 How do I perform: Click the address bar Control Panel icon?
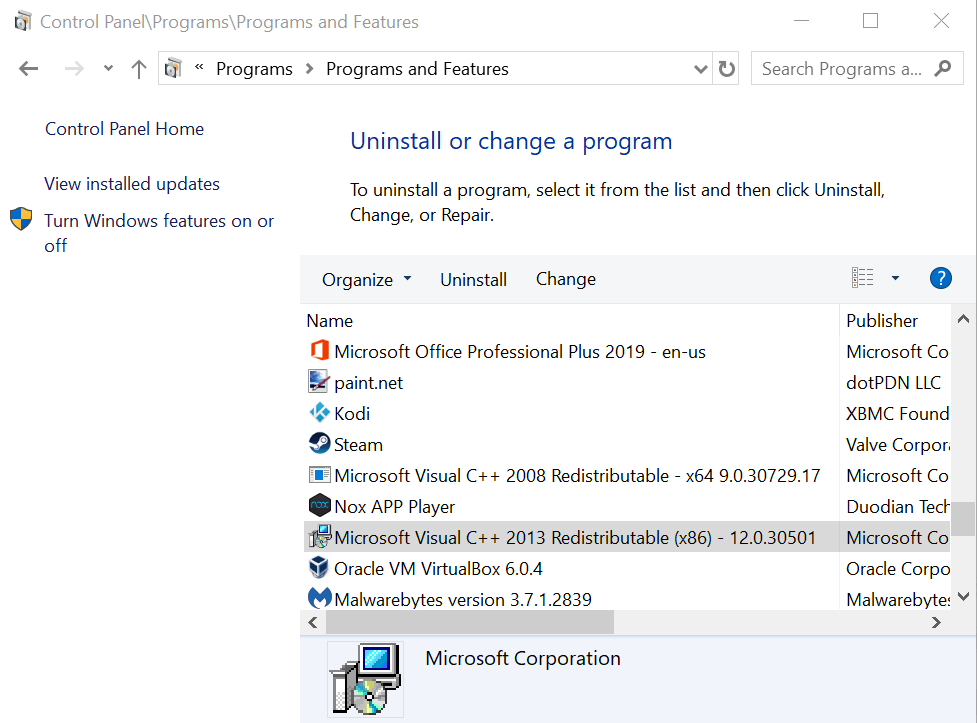click(x=174, y=68)
